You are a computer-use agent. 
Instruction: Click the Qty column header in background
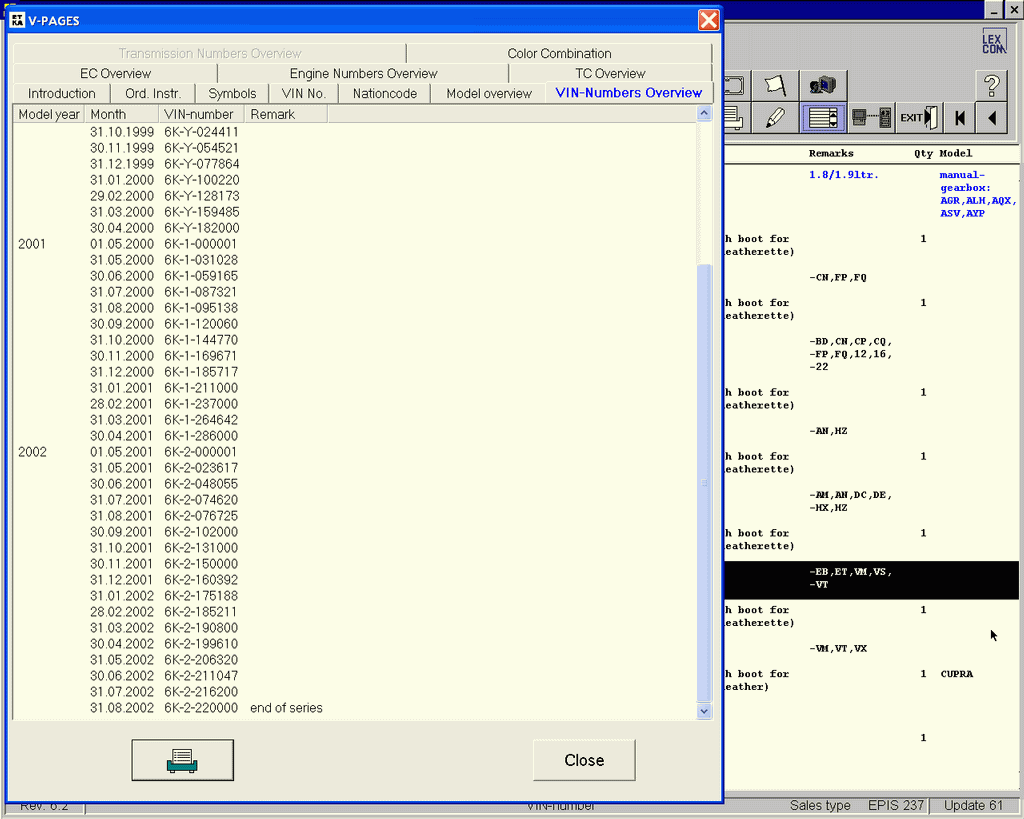click(x=923, y=153)
